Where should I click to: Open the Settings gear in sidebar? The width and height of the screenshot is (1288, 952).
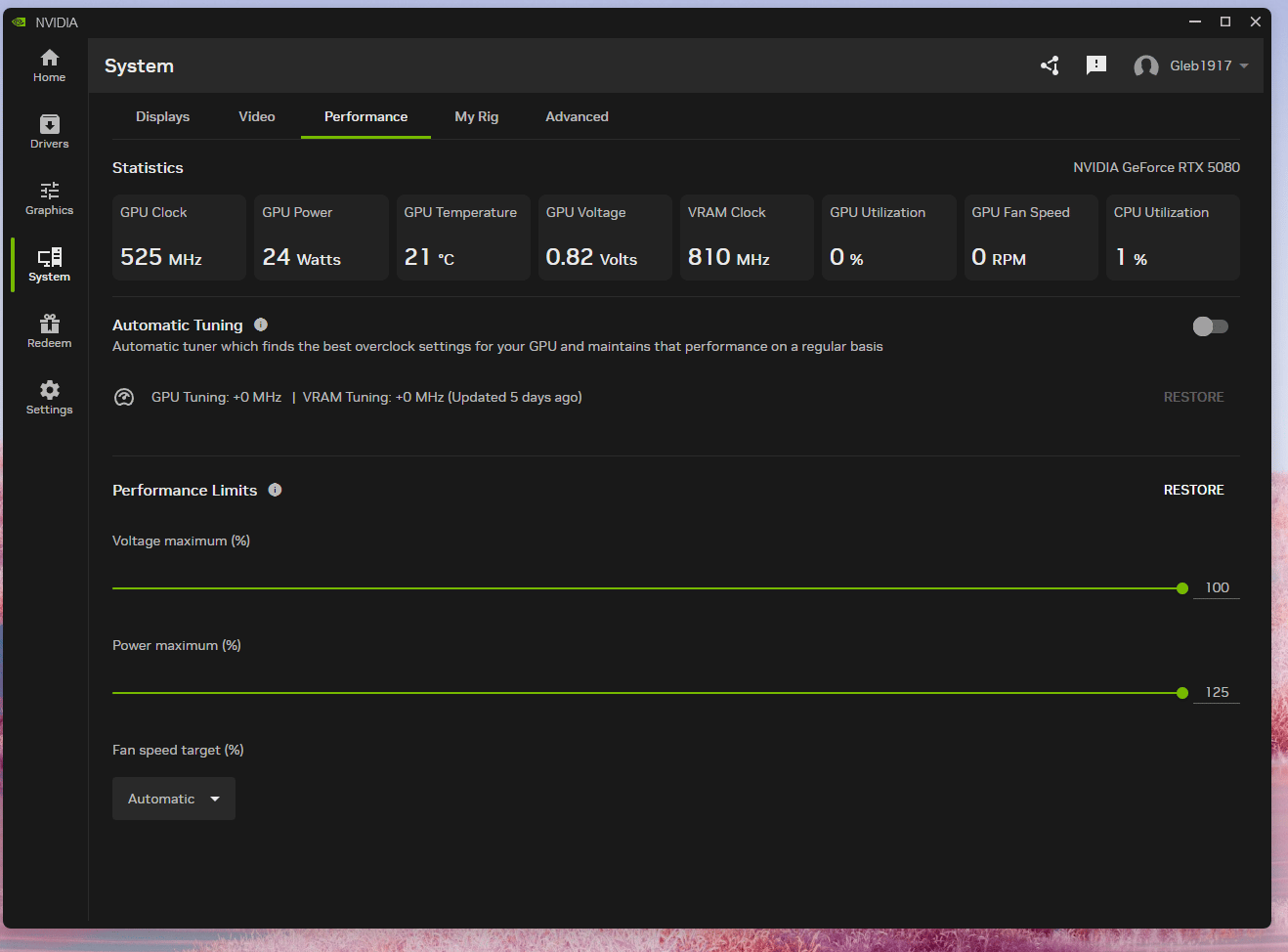click(x=49, y=398)
